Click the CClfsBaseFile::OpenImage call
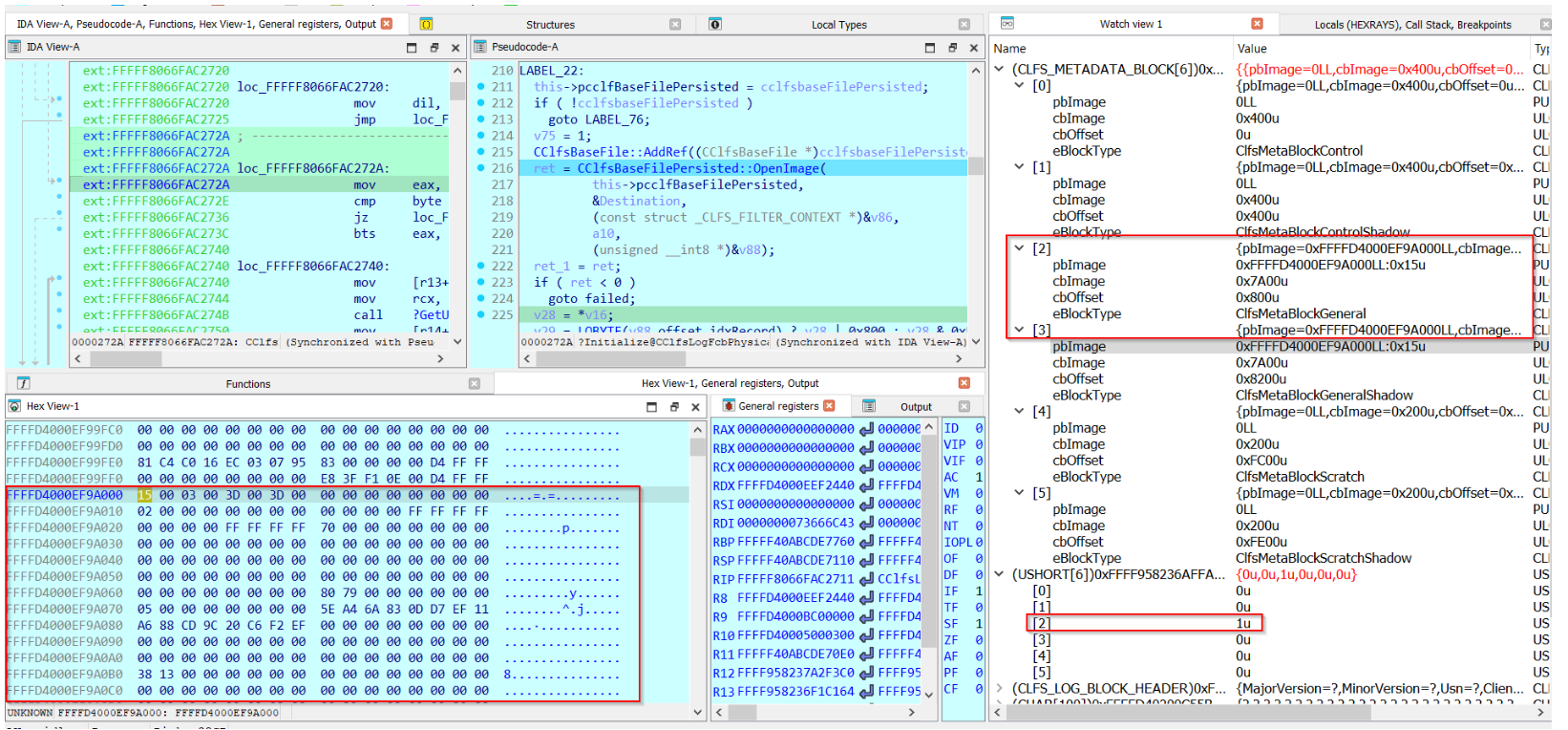Viewport: 1568px width, 730px height. [x=702, y=168]
